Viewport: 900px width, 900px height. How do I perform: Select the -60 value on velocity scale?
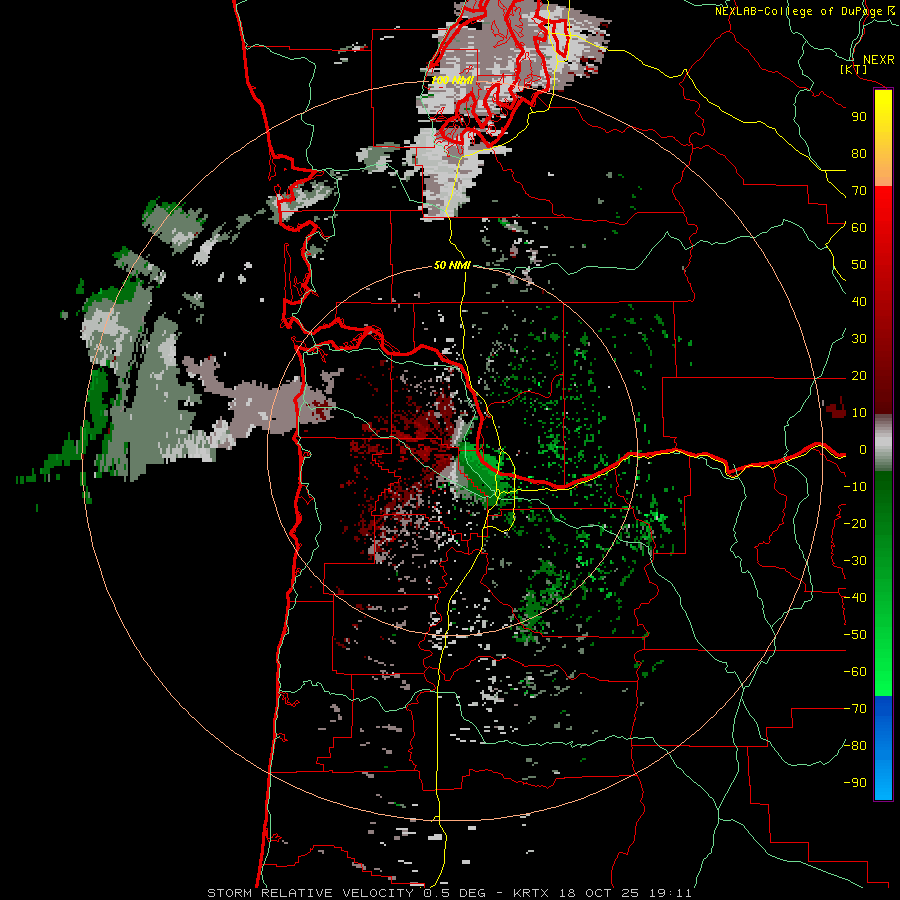coord(855,672)
